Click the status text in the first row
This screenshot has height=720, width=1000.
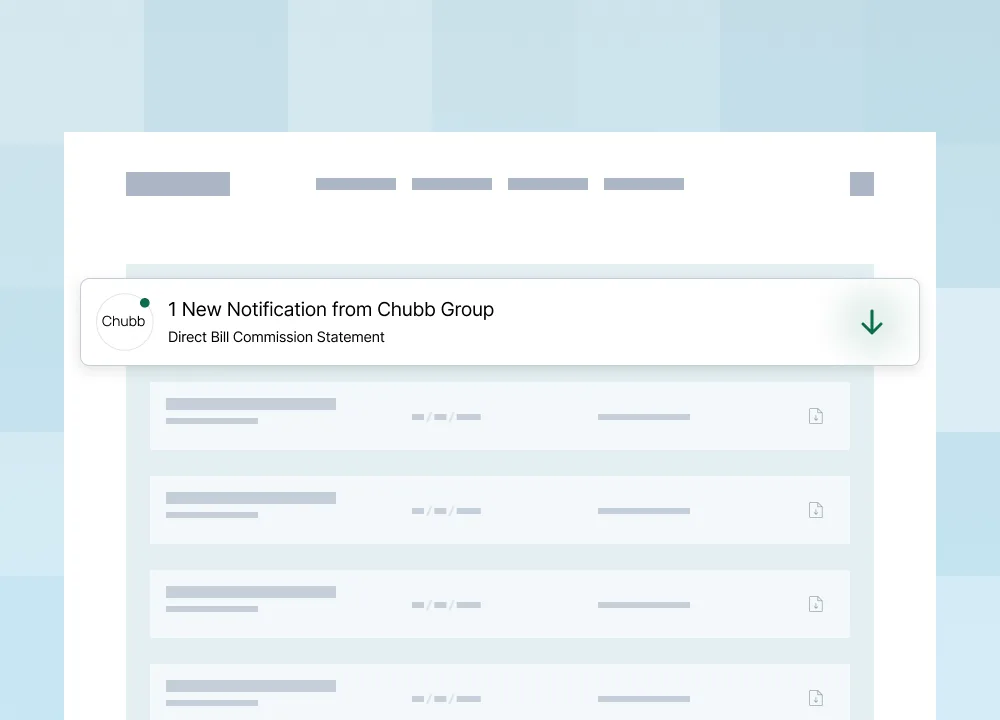point(644,417)
